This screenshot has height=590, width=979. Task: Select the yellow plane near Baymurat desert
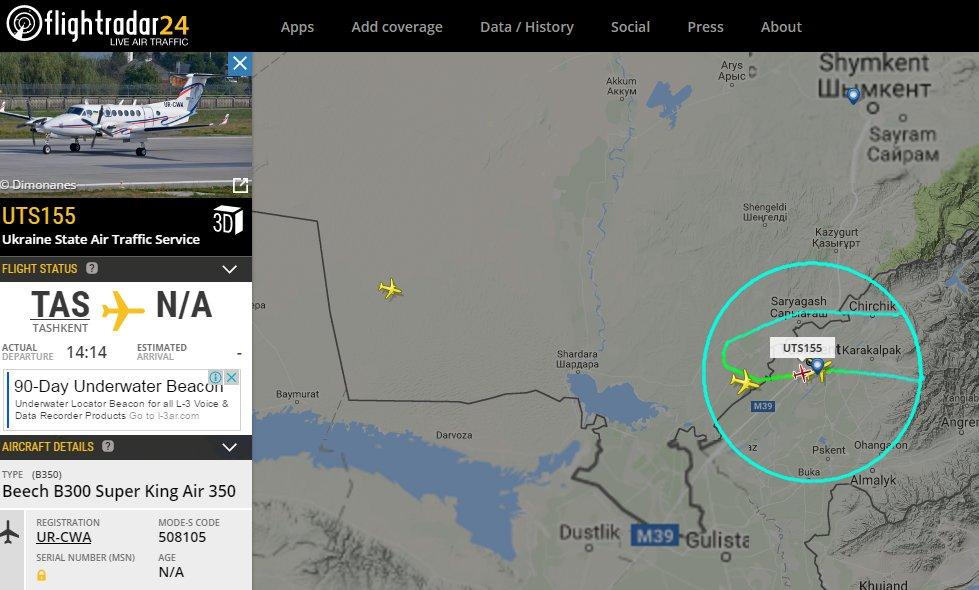click(390, 288)
